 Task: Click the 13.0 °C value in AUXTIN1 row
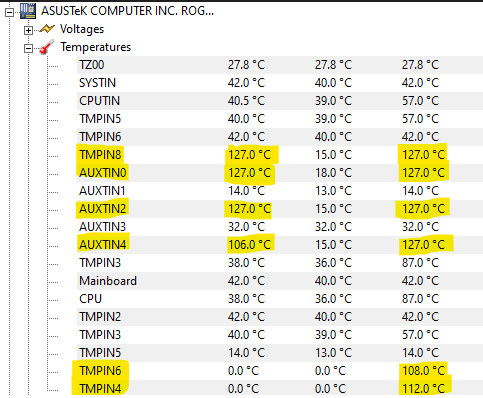click(x=333, y=191)
